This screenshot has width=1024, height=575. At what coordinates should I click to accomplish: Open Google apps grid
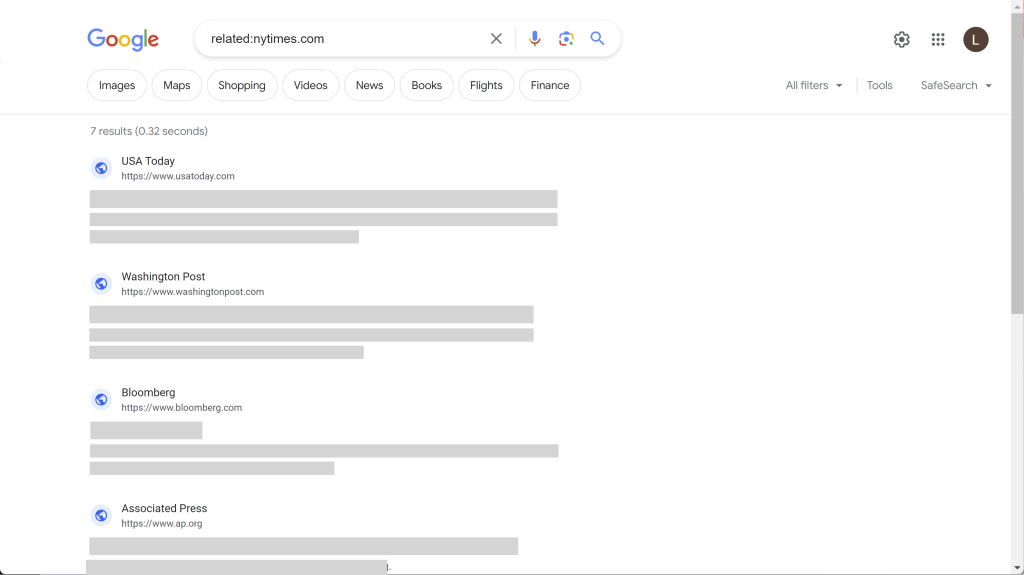point(938,39)
